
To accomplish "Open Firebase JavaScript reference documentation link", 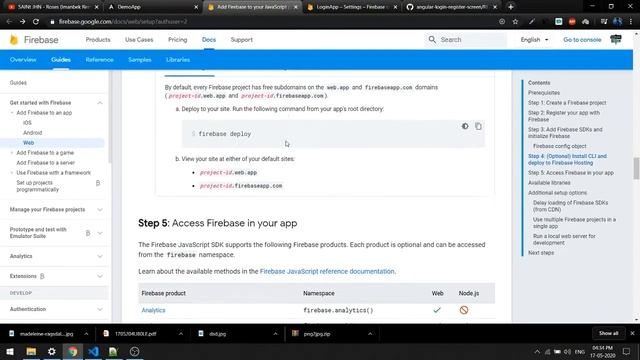I will pos(327,271).
